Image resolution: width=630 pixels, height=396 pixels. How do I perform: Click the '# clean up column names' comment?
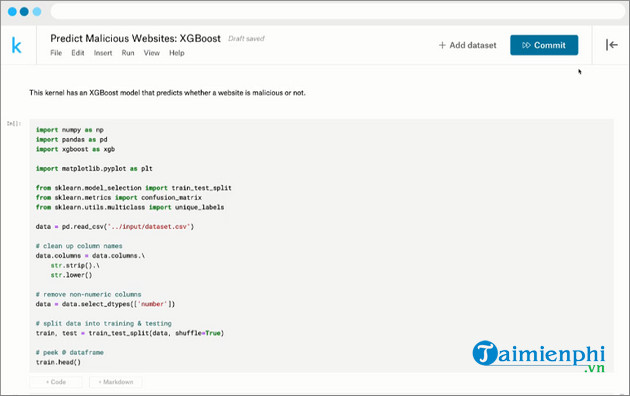(x=79, y=246)
